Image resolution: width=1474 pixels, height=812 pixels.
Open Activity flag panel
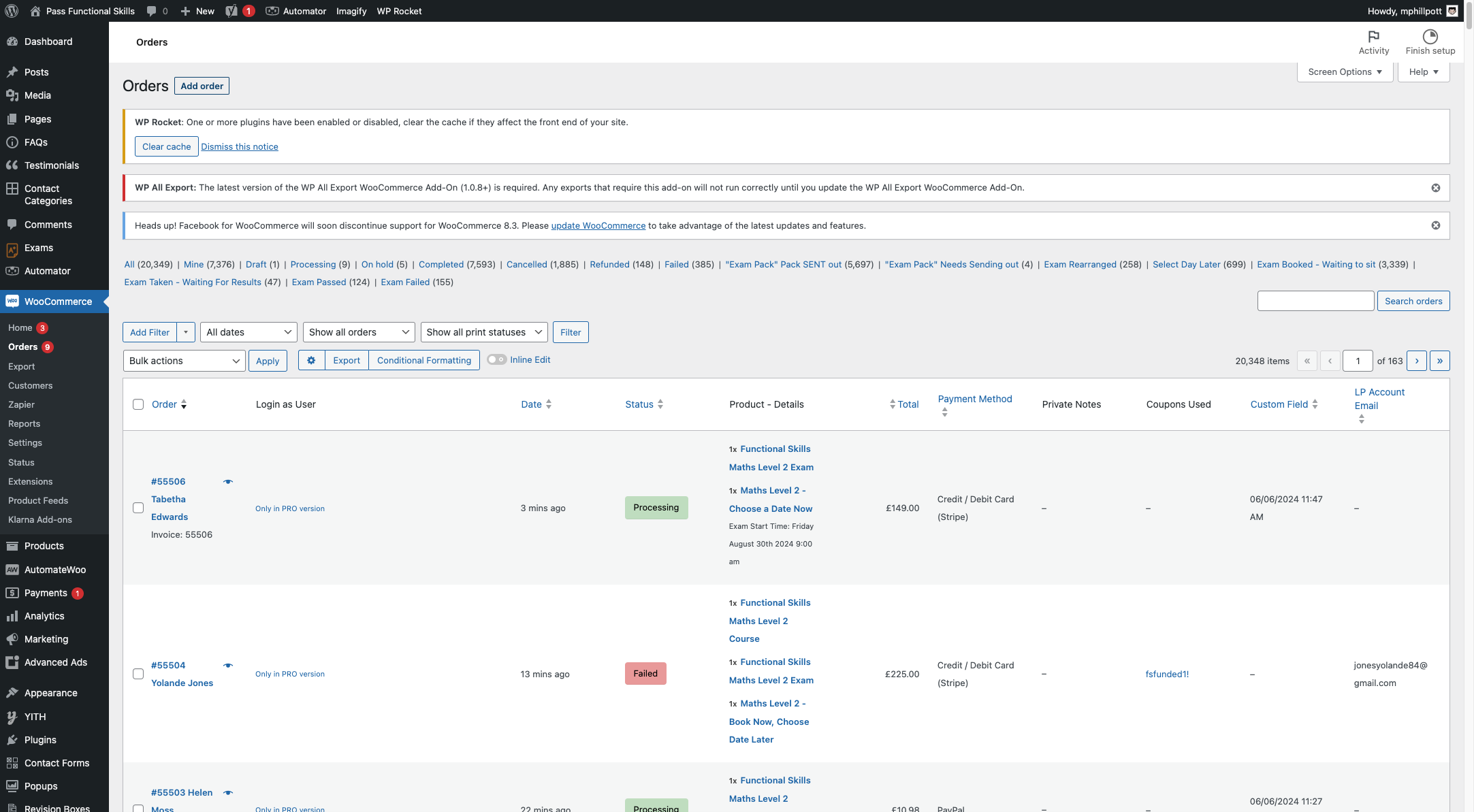coord(1373,42)
